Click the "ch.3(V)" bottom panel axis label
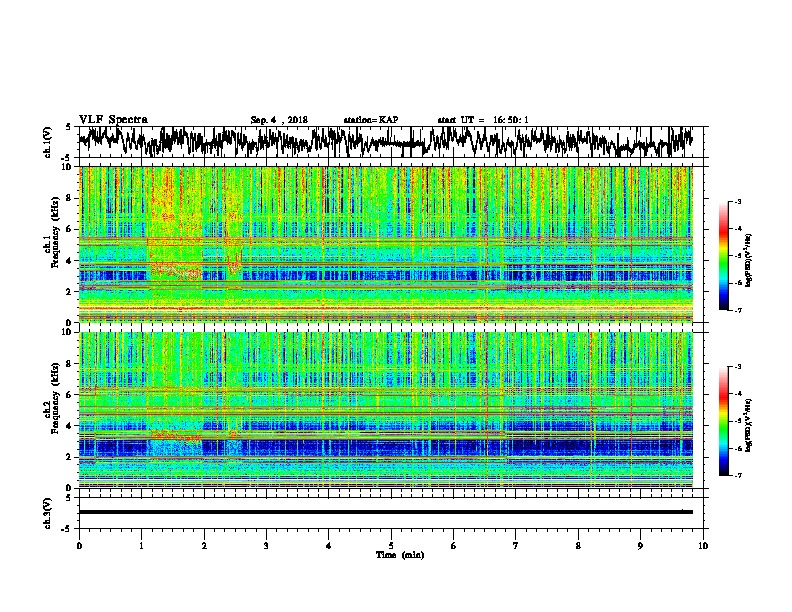 tap(48, 514)
